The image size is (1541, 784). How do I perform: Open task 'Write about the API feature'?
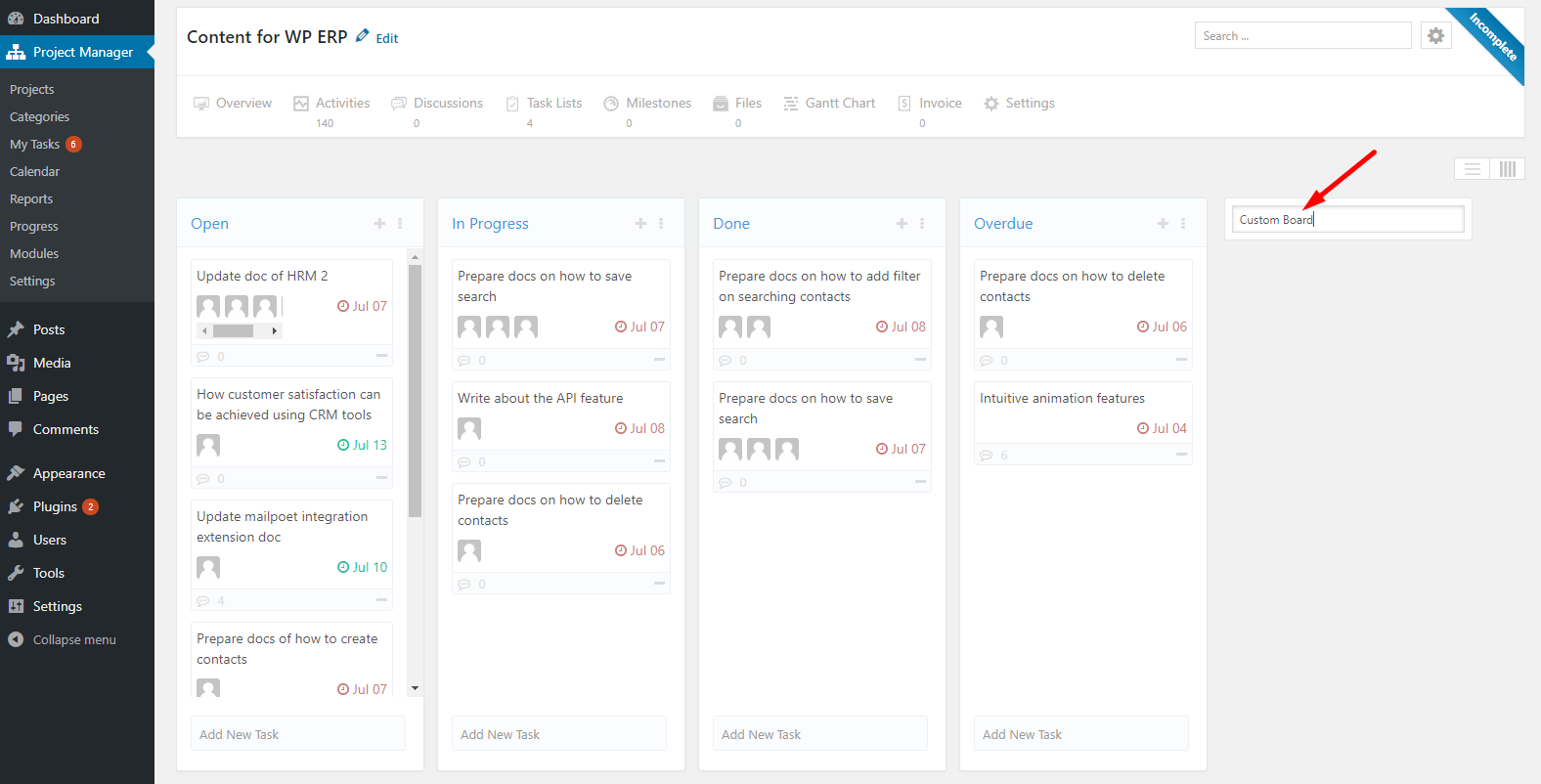540,398
